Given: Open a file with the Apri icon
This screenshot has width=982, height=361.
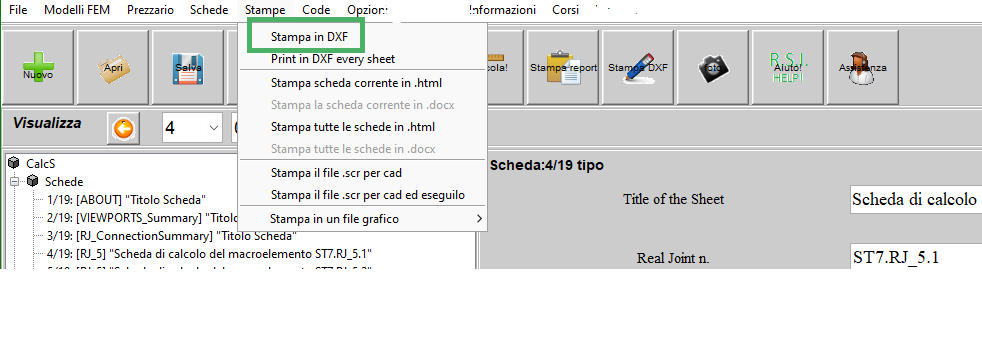Looking at the screenshot, I should tap(113, 67).
